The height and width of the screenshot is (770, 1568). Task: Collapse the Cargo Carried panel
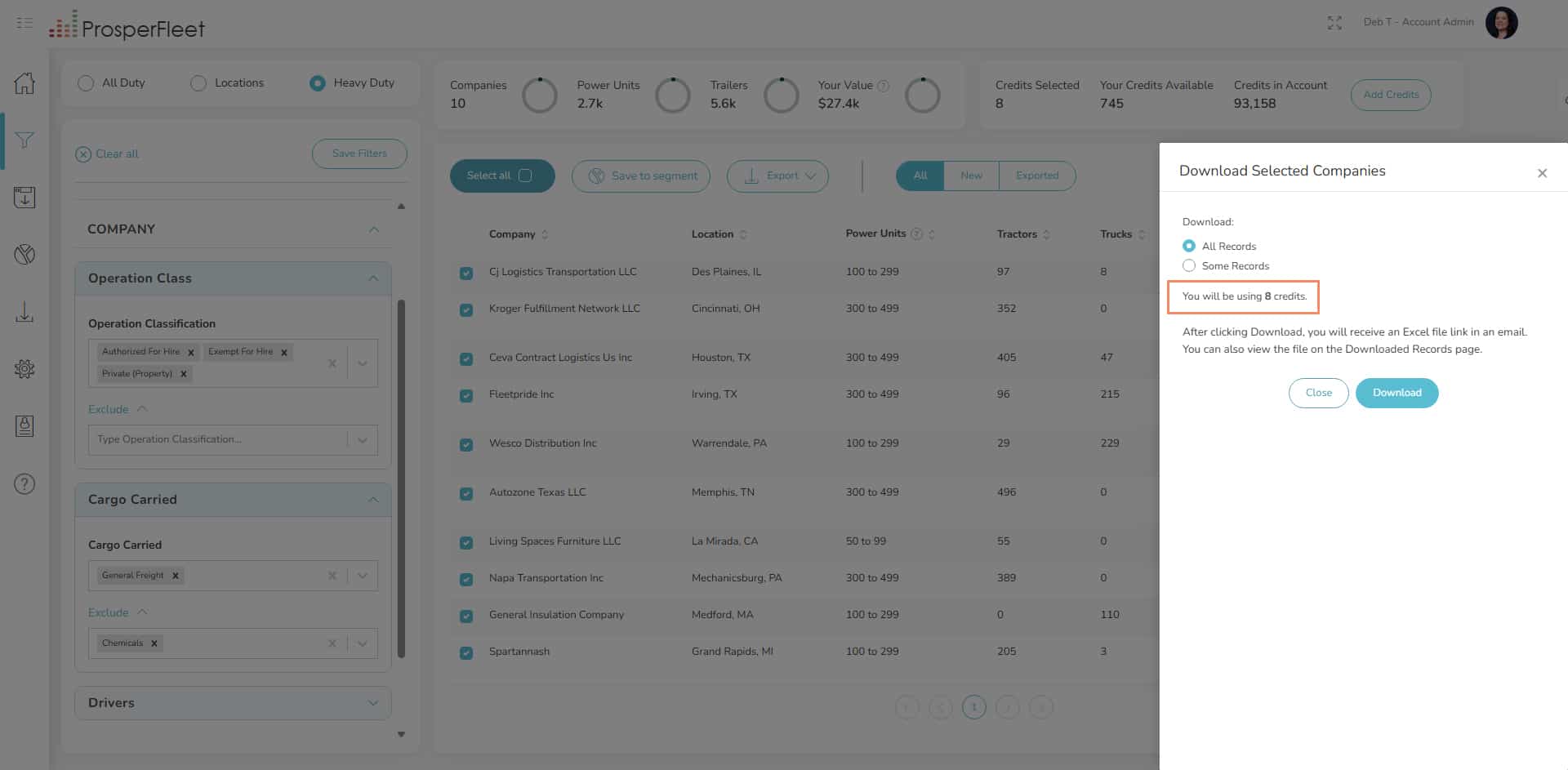click(373, 500)
